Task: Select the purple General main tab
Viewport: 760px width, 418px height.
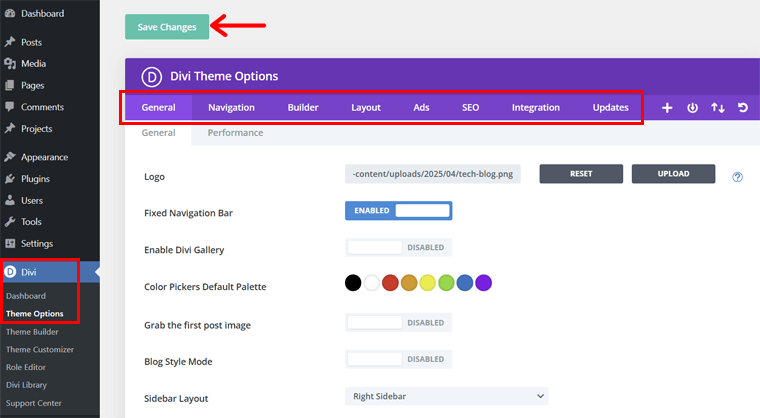Action: [158, 108]
